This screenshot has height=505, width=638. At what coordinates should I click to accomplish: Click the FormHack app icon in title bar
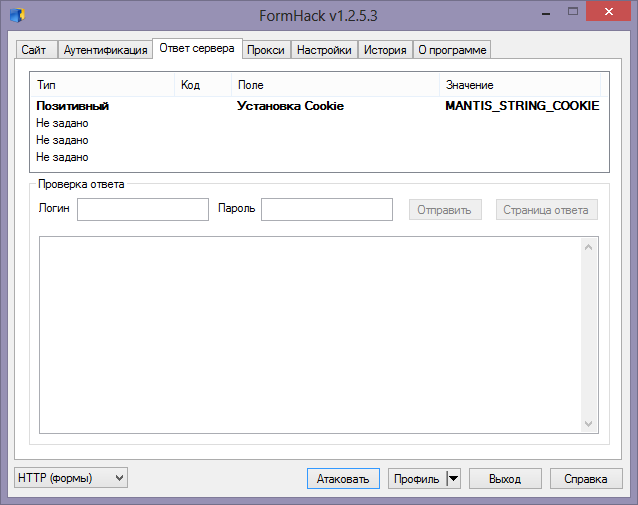tap(18, 15)
